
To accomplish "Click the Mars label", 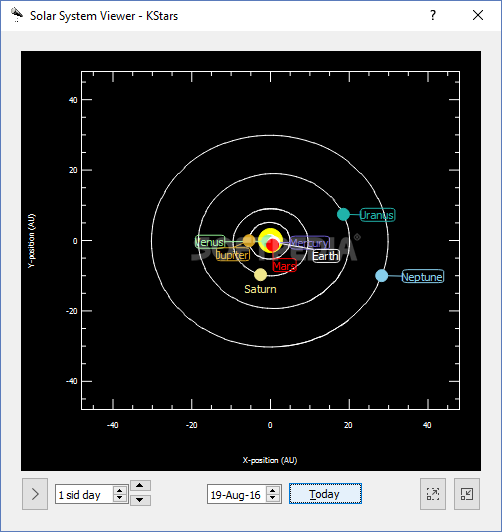I will pyautogui.click(x=285, y=266).
